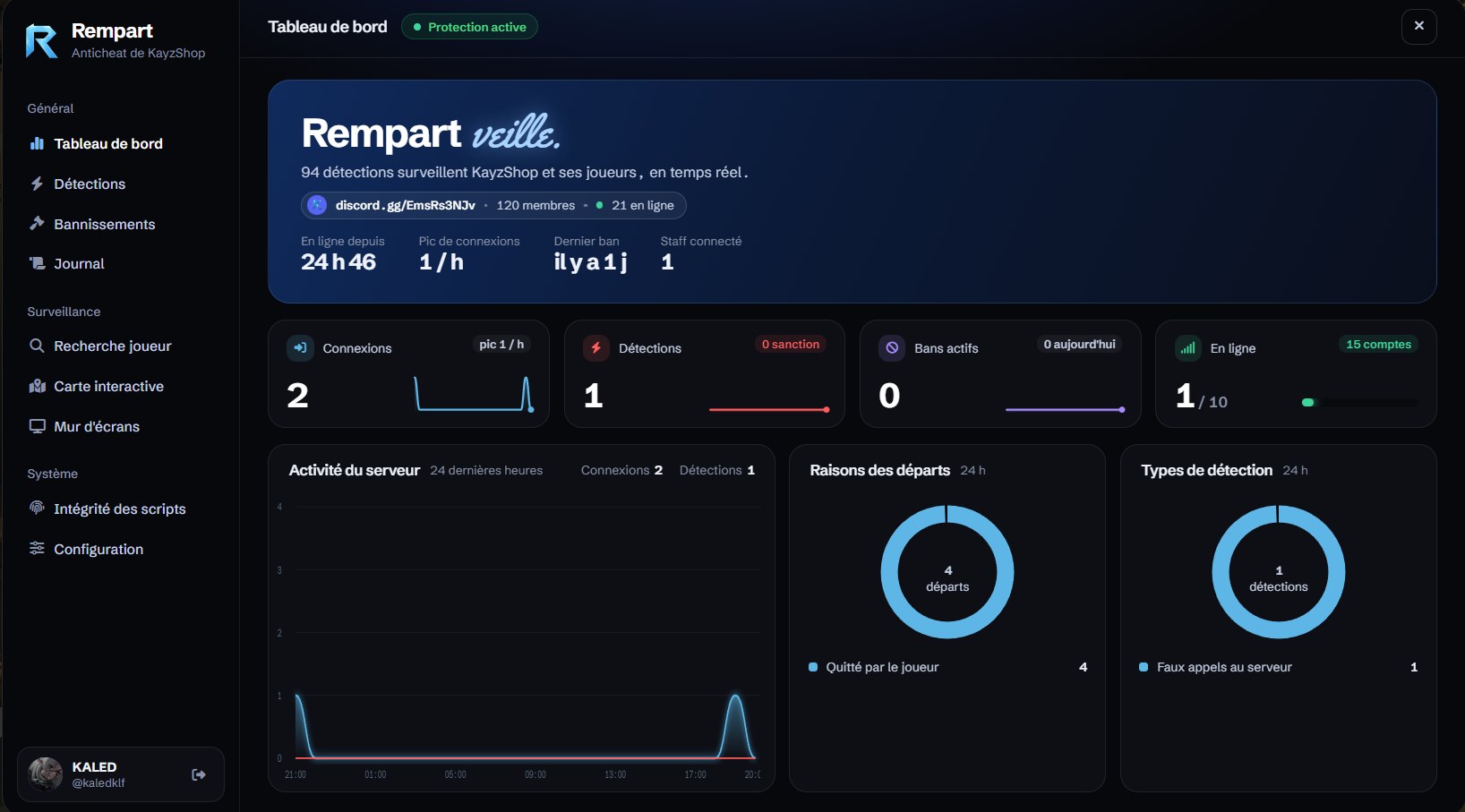The height and width of the screenshot is (812, 1465).
Task: Click the 'Quitté par le joueur' legend entry
Action: click(x=947, y=667)
